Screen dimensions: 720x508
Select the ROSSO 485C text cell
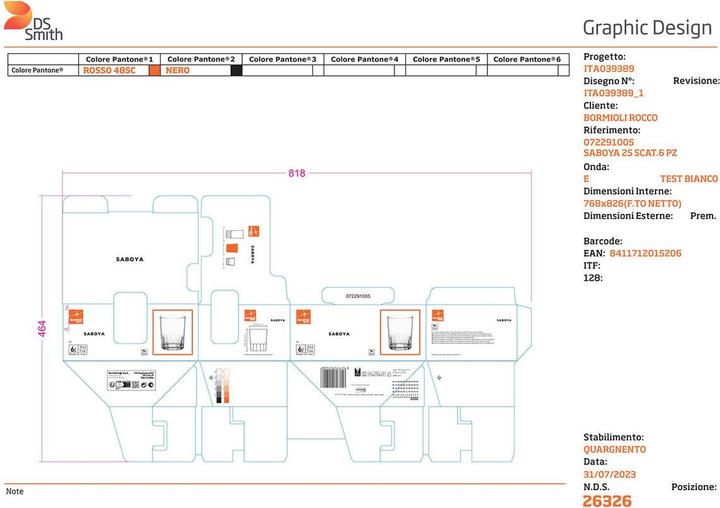click(x=109, y=70)
